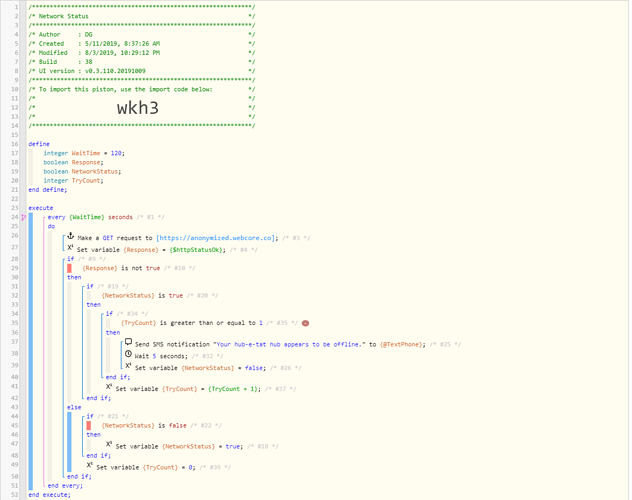Click the else keyword on line 43
This screenshot has width=632, height=500.
tap(74, 407)
